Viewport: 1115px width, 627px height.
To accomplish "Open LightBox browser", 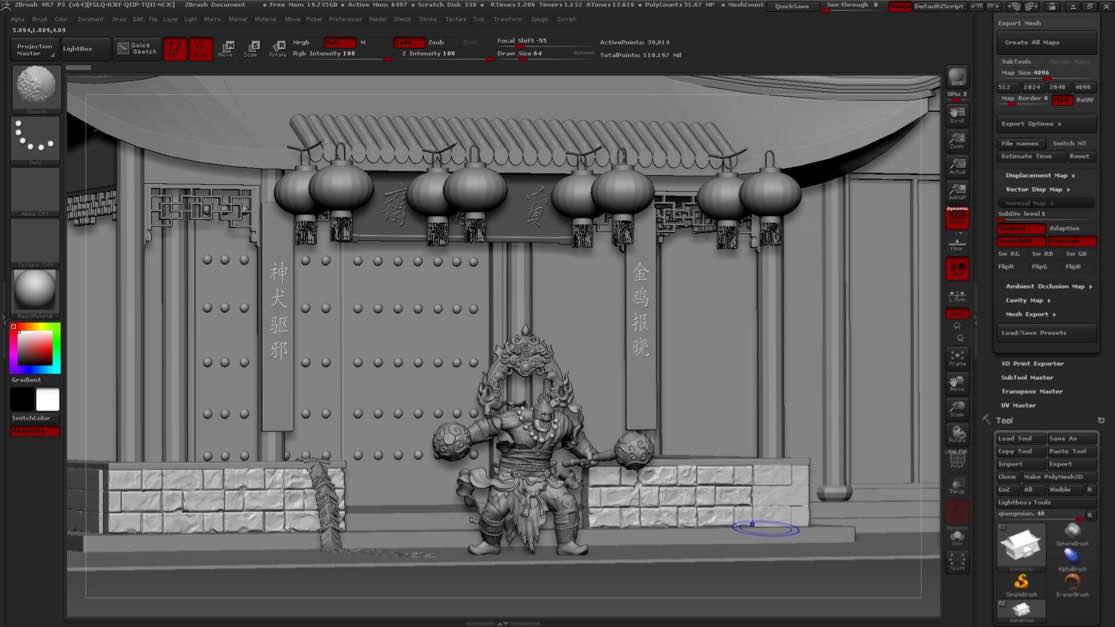I will tap(77, 48).
